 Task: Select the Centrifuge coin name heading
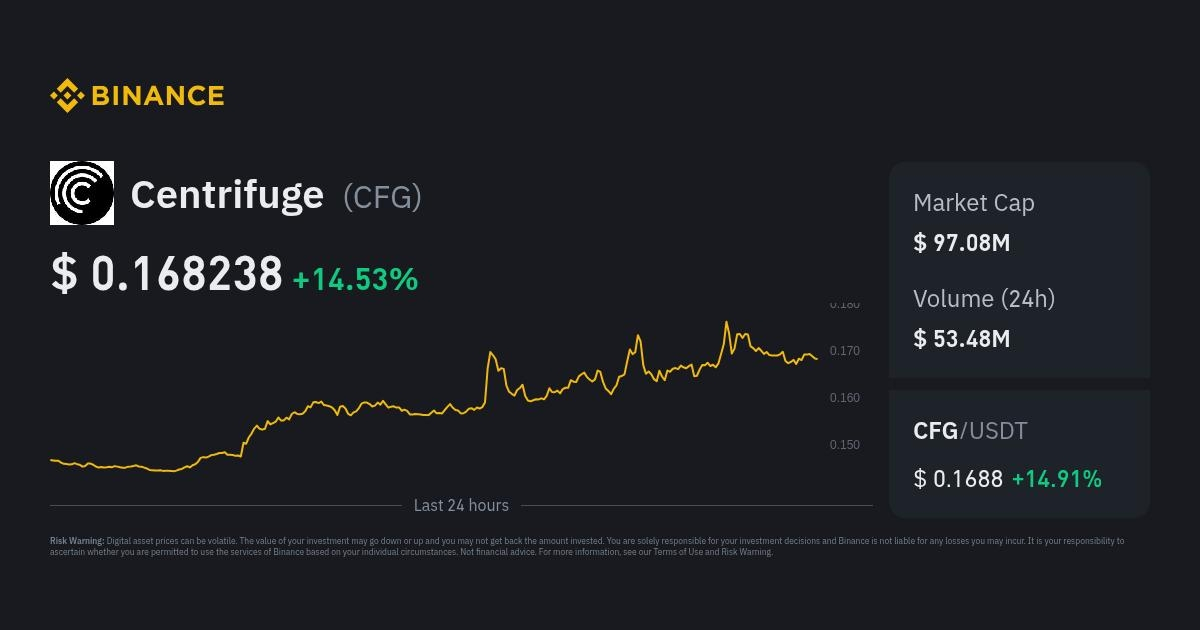click(227, 195)
